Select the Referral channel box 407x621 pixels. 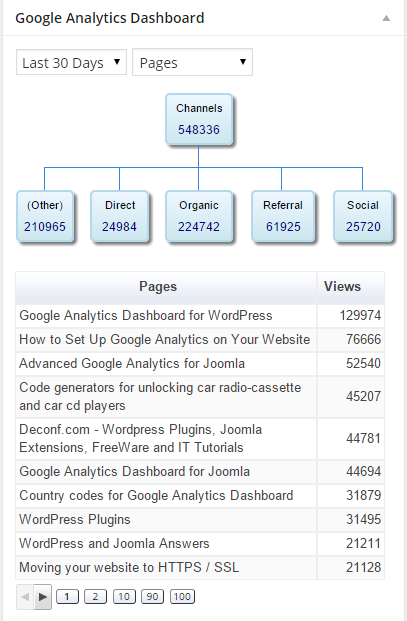283,216
